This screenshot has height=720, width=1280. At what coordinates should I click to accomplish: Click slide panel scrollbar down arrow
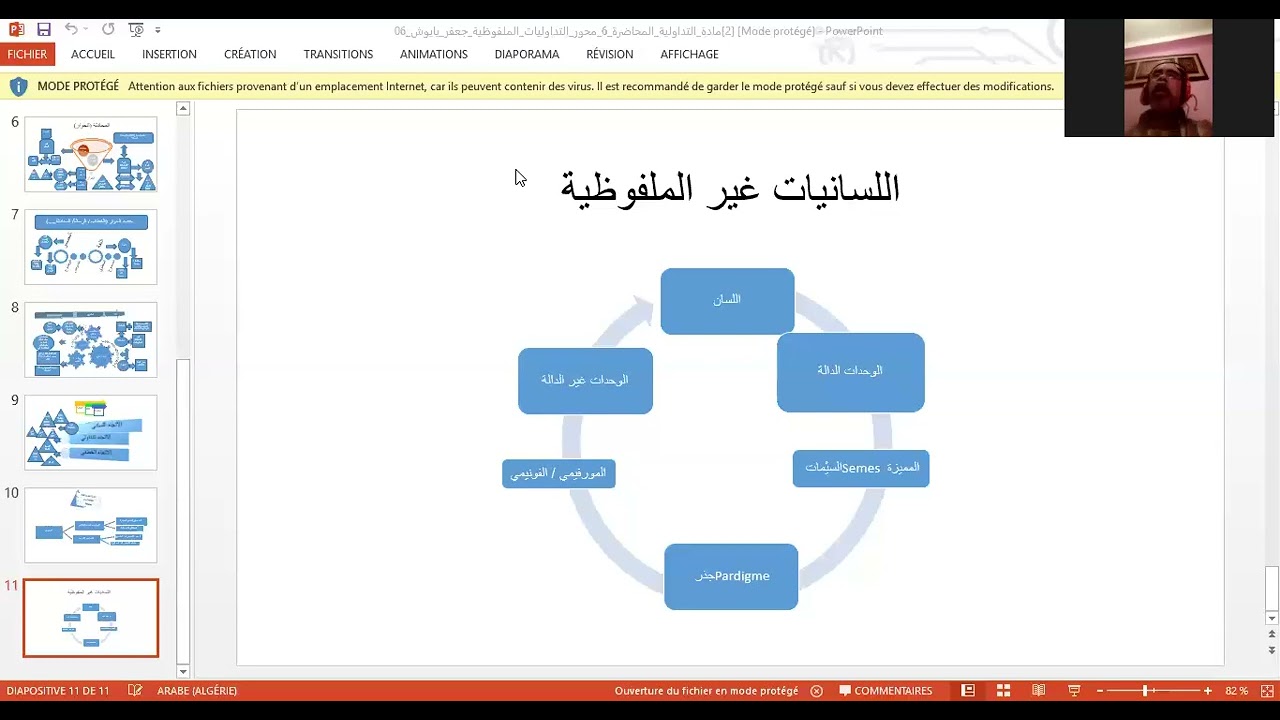click(183, 671)
